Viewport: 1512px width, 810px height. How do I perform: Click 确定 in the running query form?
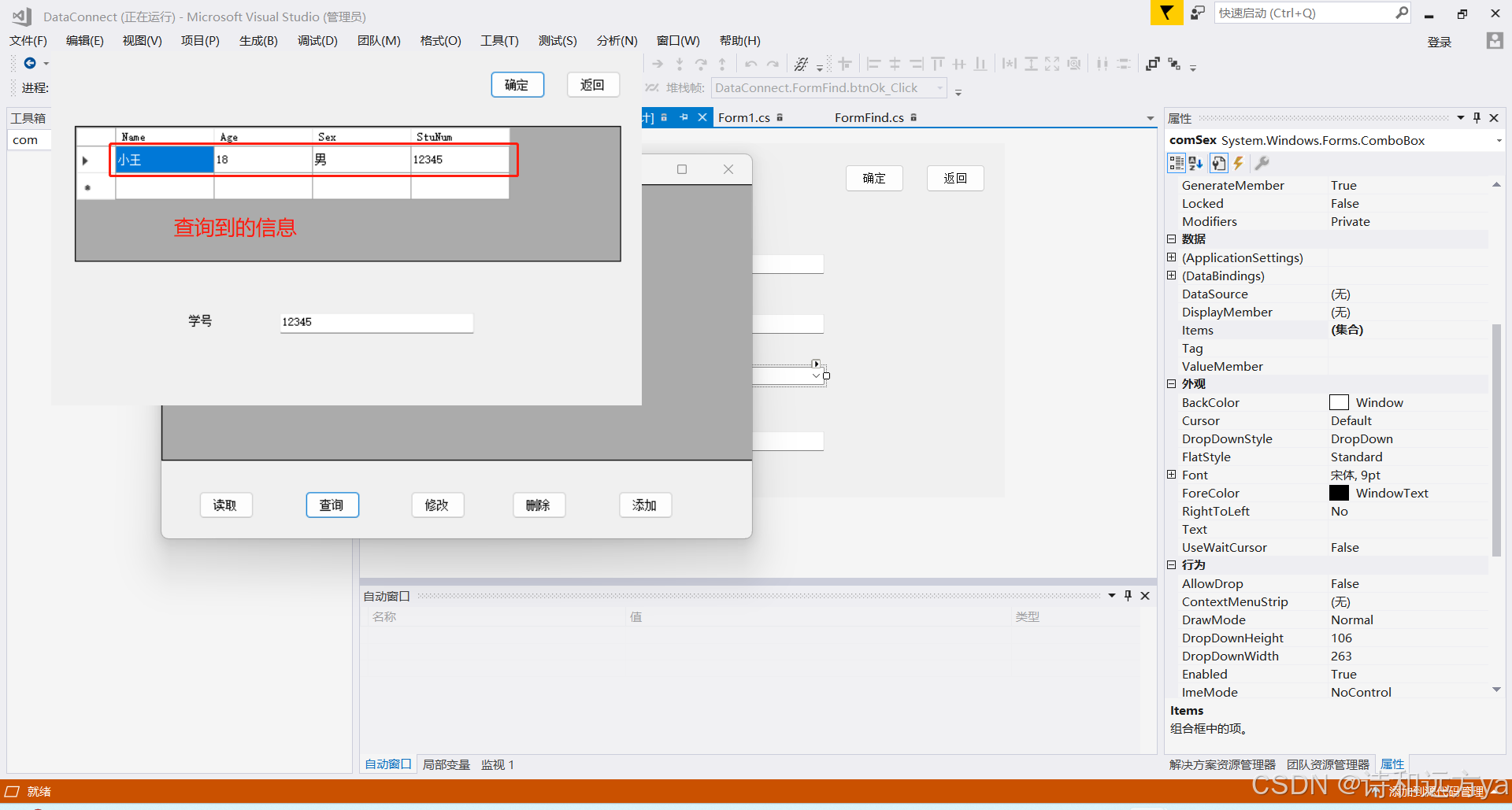pos(517,85)
